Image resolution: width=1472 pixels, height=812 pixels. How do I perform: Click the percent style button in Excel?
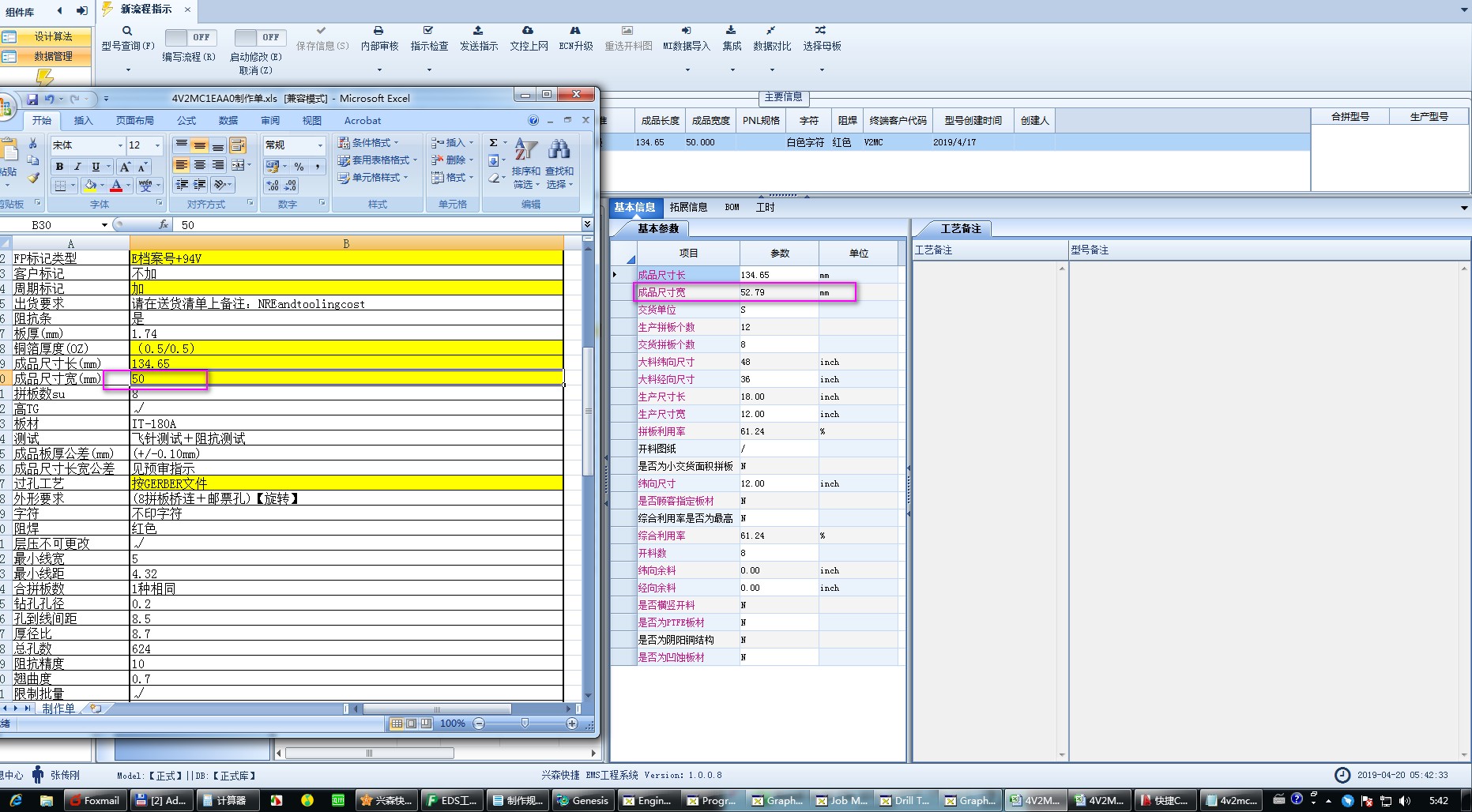coord(299,167)
